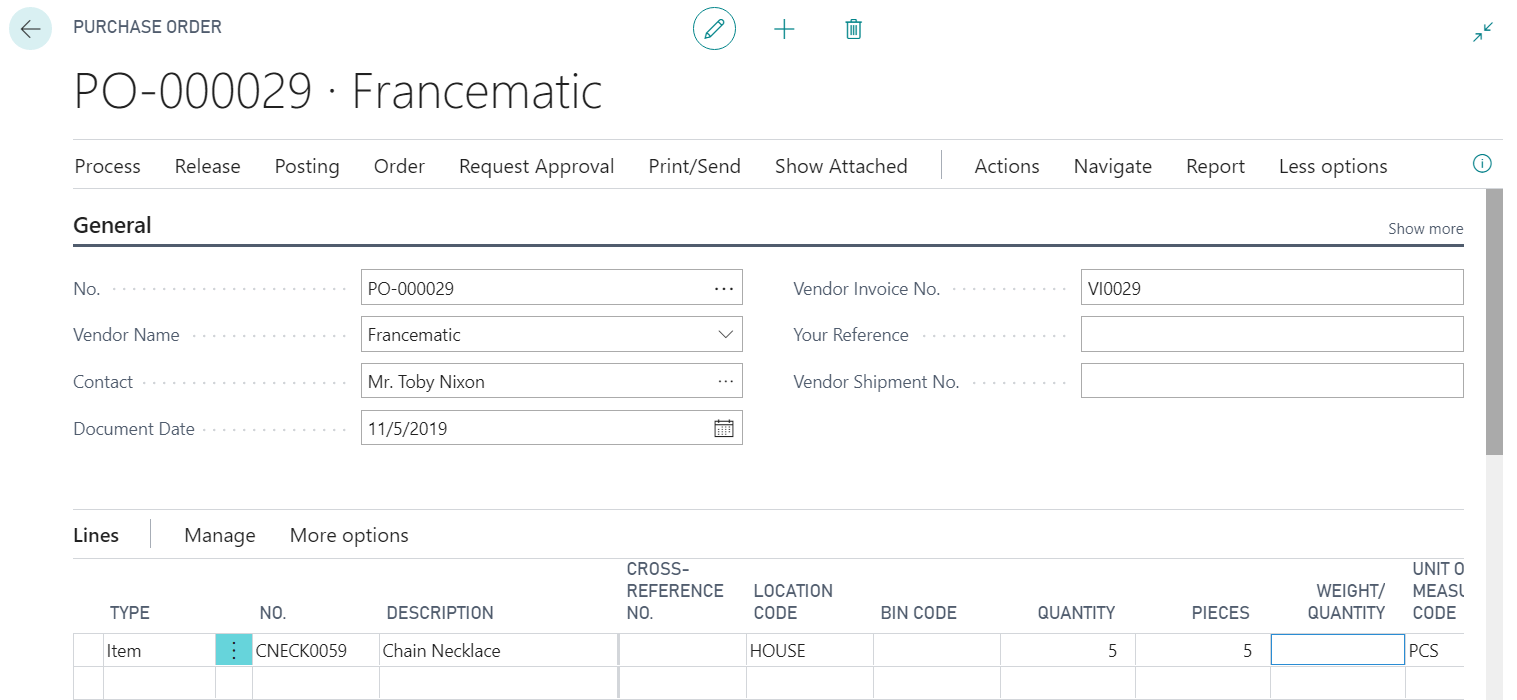Select the HOUSE location code cell
This screenshot has height=700, width=1517.
point(809,650)
